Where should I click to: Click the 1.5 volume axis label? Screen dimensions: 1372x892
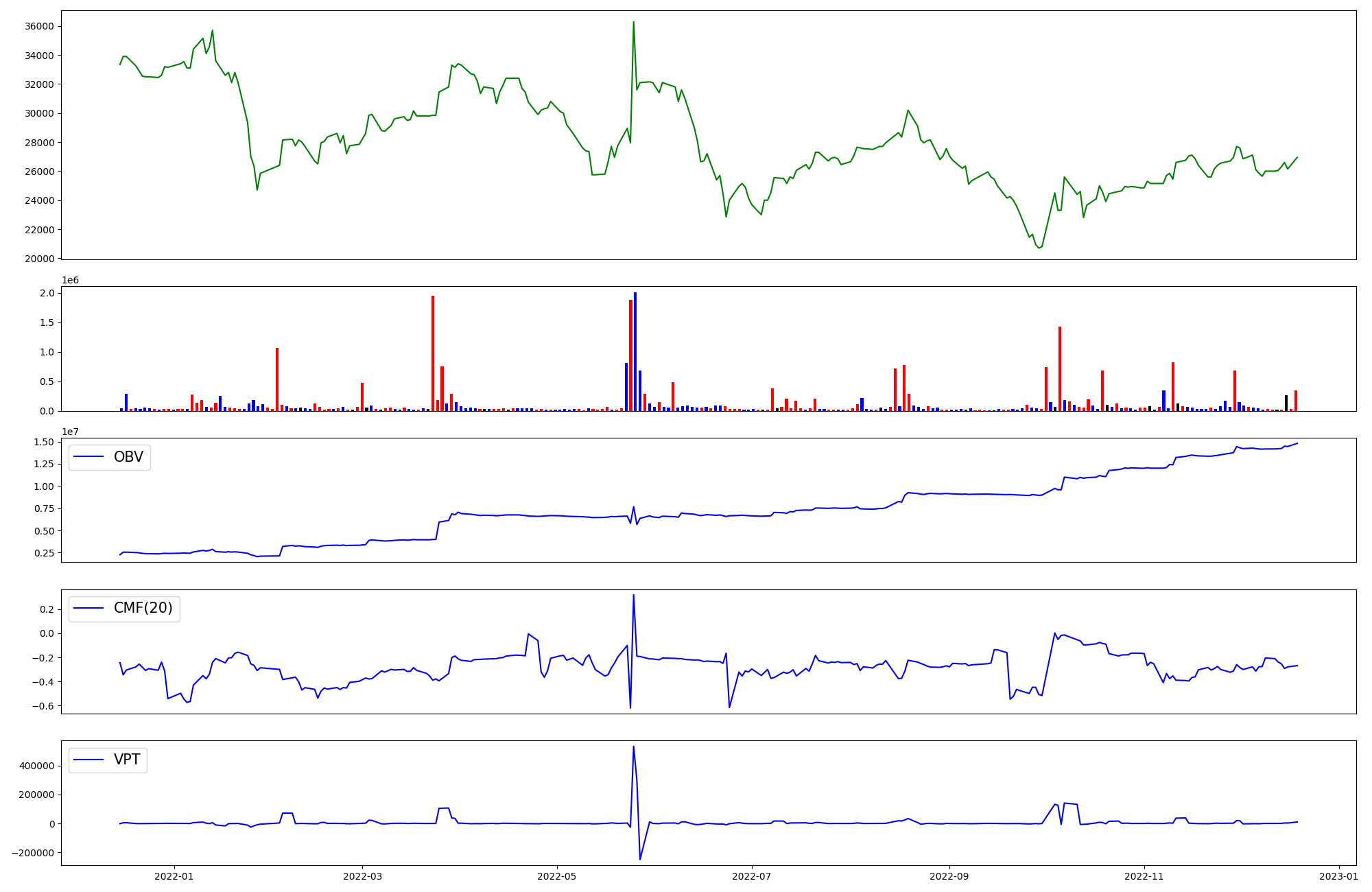point(47,322)
